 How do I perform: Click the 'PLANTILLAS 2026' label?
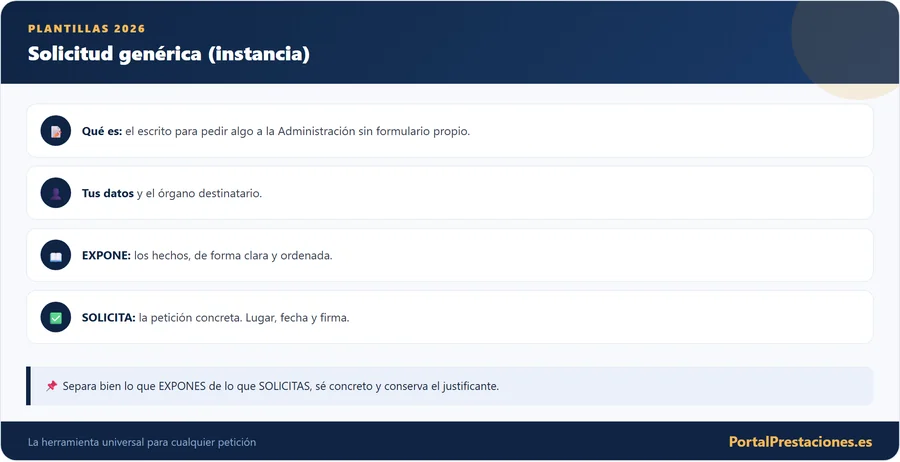click(87, 29)
